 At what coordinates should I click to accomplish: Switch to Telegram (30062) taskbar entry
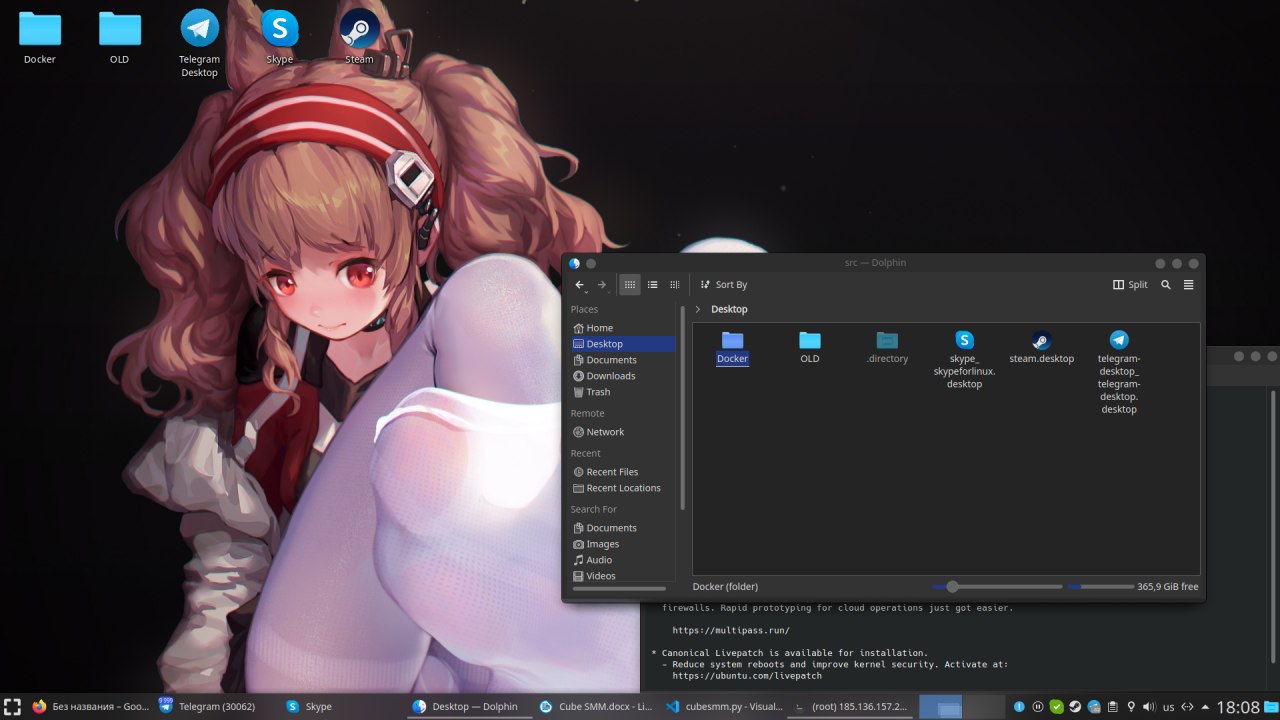(215, 707)
